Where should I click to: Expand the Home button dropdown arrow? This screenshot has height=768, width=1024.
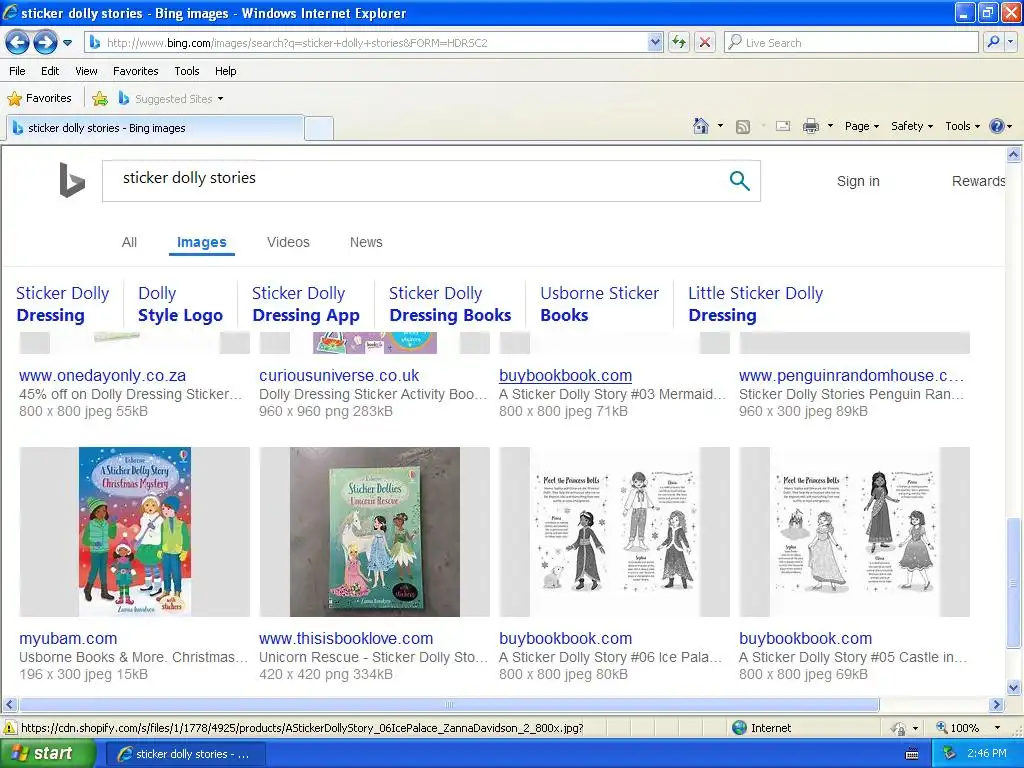tap(720, 126)
